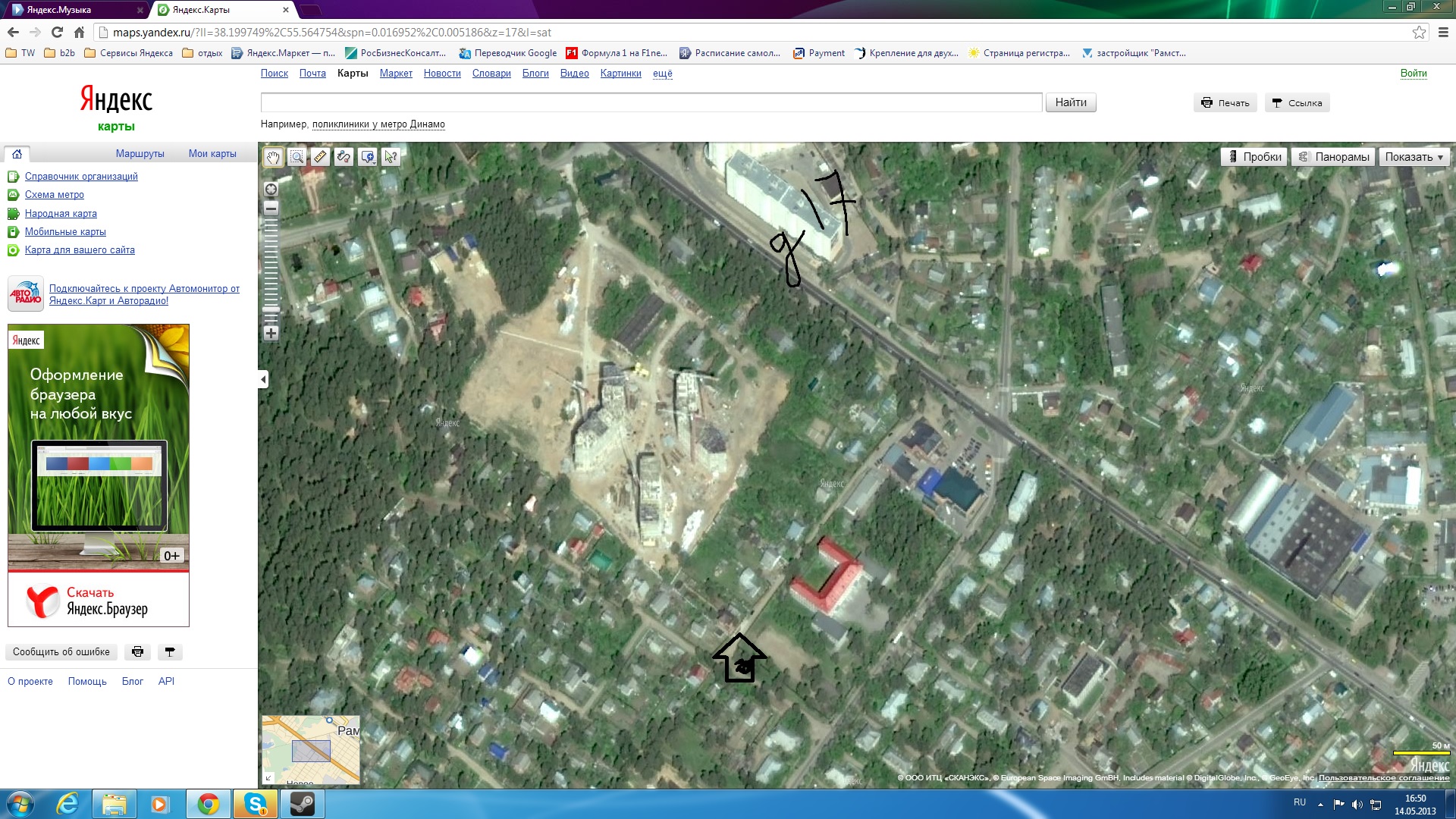Open Мобильные карты link
This screenshot has height=819, width=1456.
pos(65,232)
